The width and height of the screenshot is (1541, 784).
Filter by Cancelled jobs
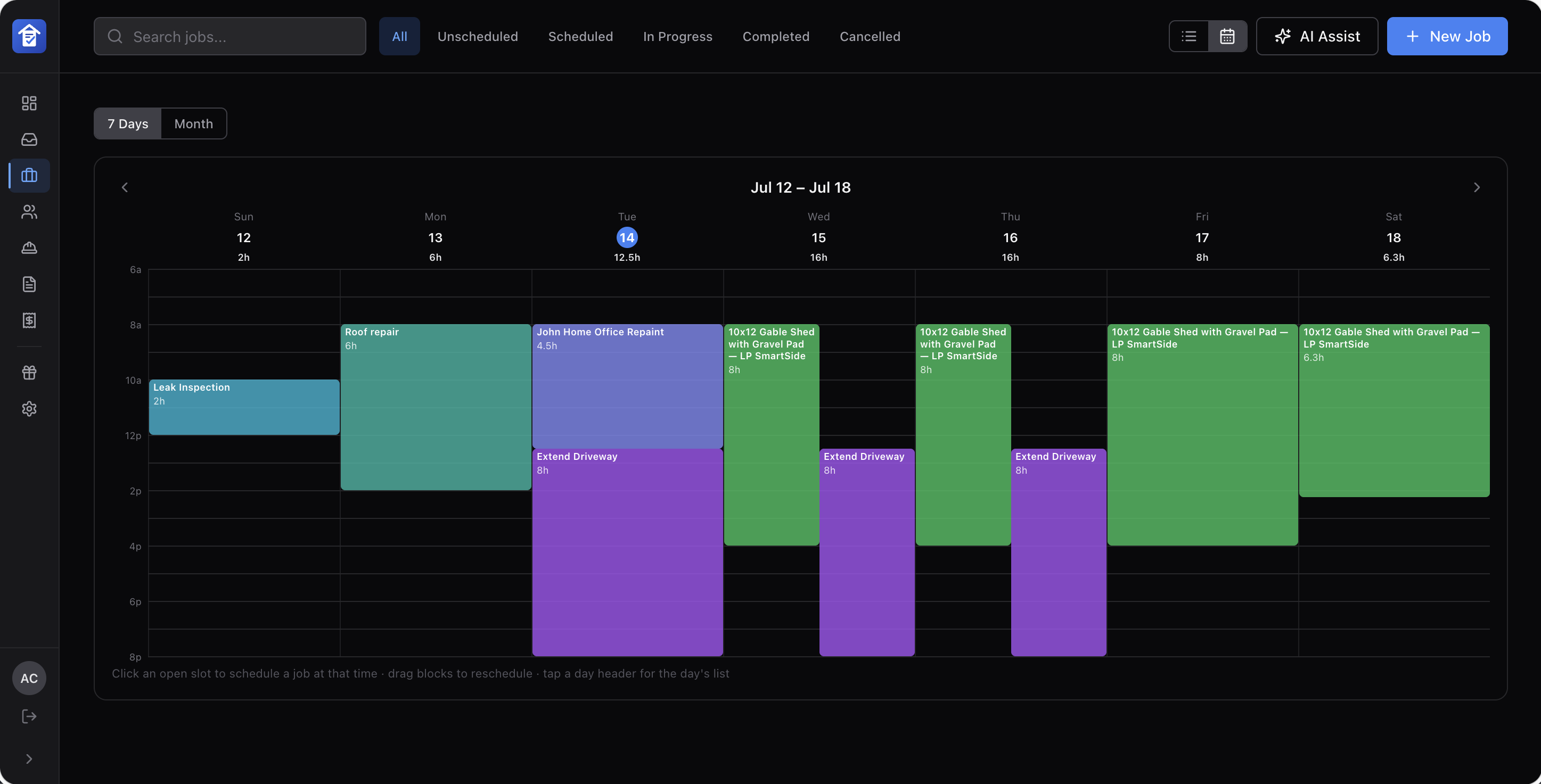click(x=870, y=36)
